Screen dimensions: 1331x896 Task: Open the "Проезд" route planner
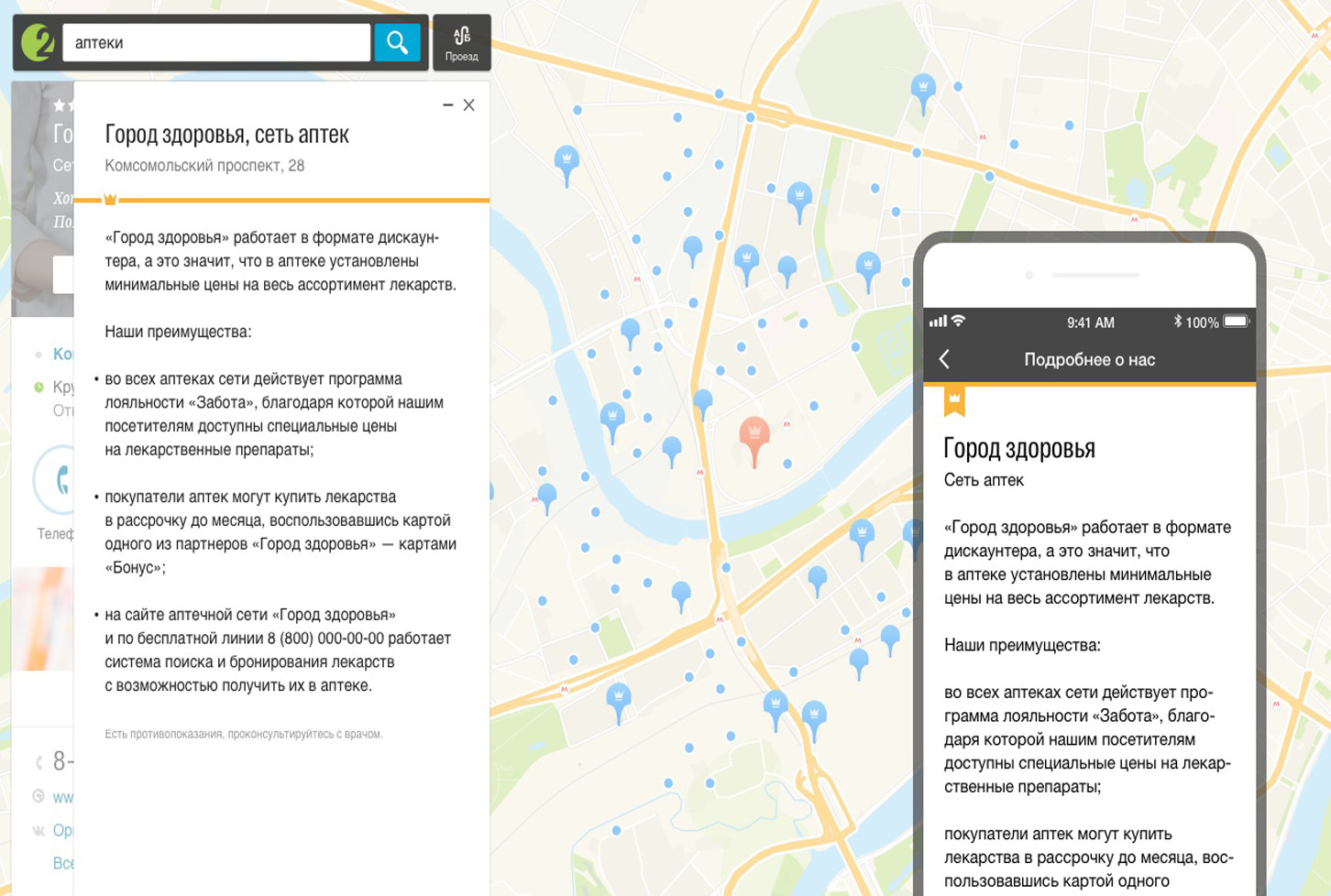pos(461,42)
